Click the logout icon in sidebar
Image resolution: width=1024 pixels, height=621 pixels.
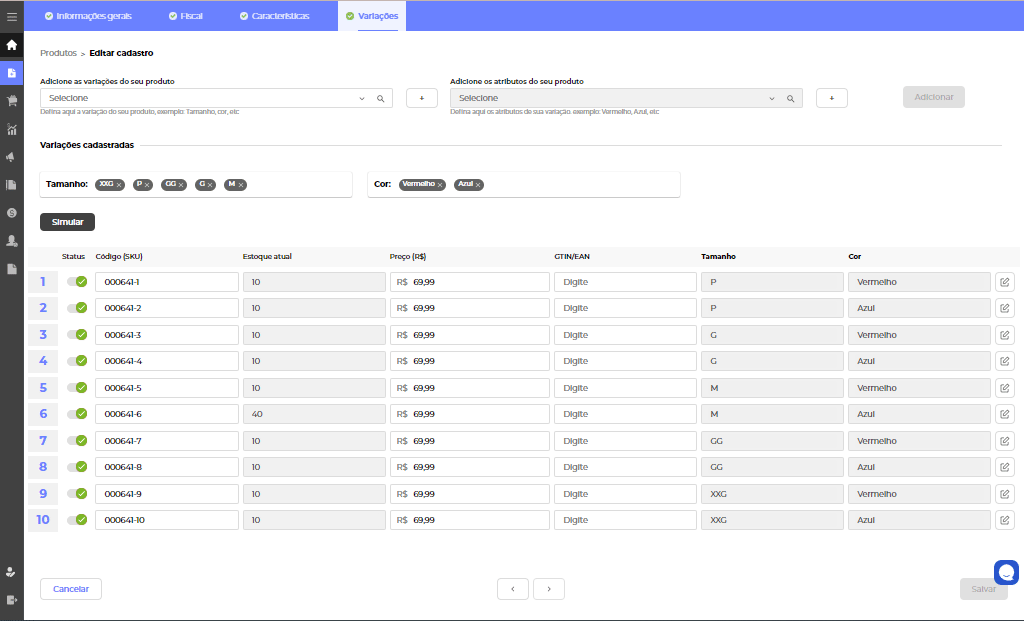(11, 600)
